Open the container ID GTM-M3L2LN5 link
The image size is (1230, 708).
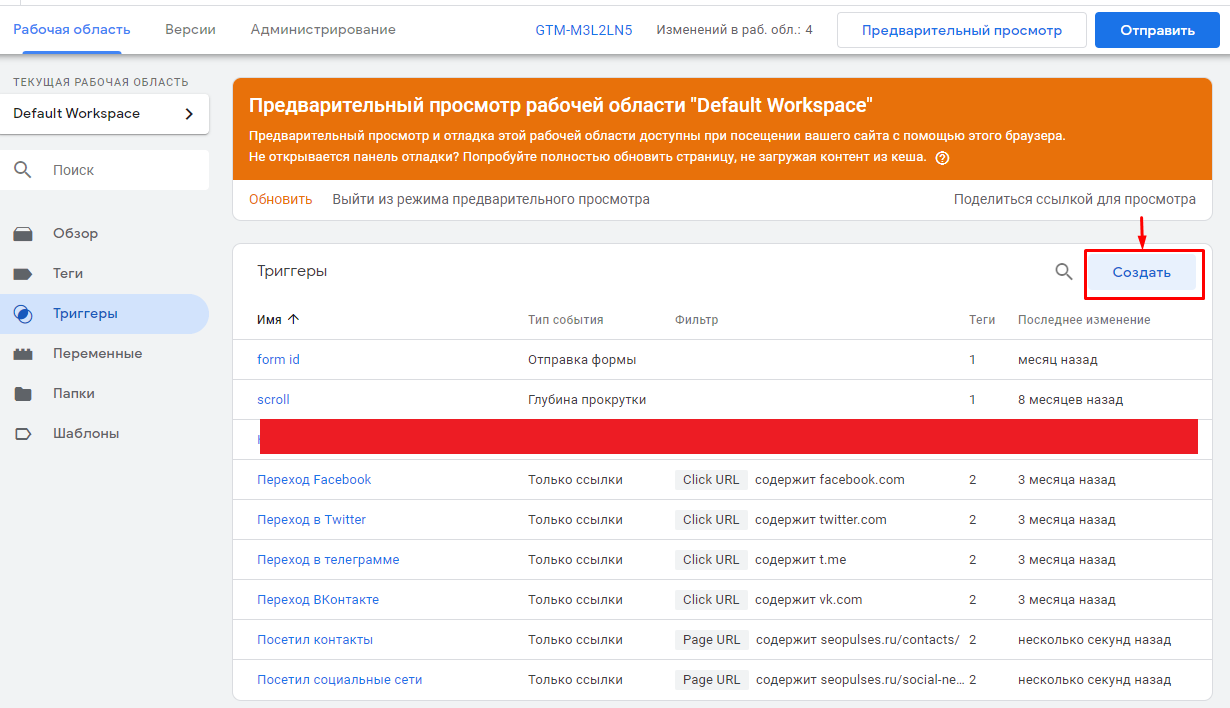pos(584,30)
